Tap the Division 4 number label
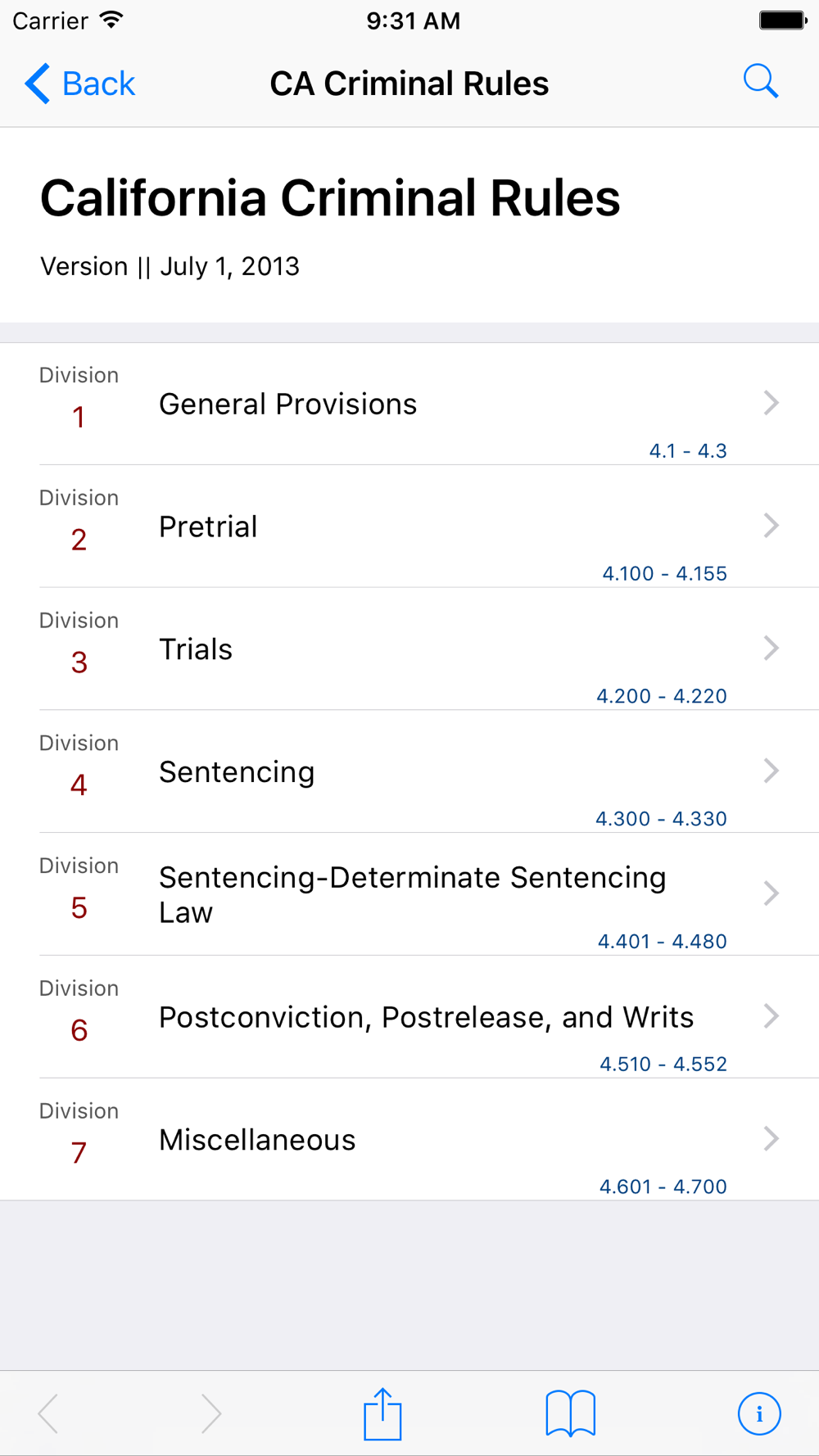819x1456 pixels. coord(79,785)
